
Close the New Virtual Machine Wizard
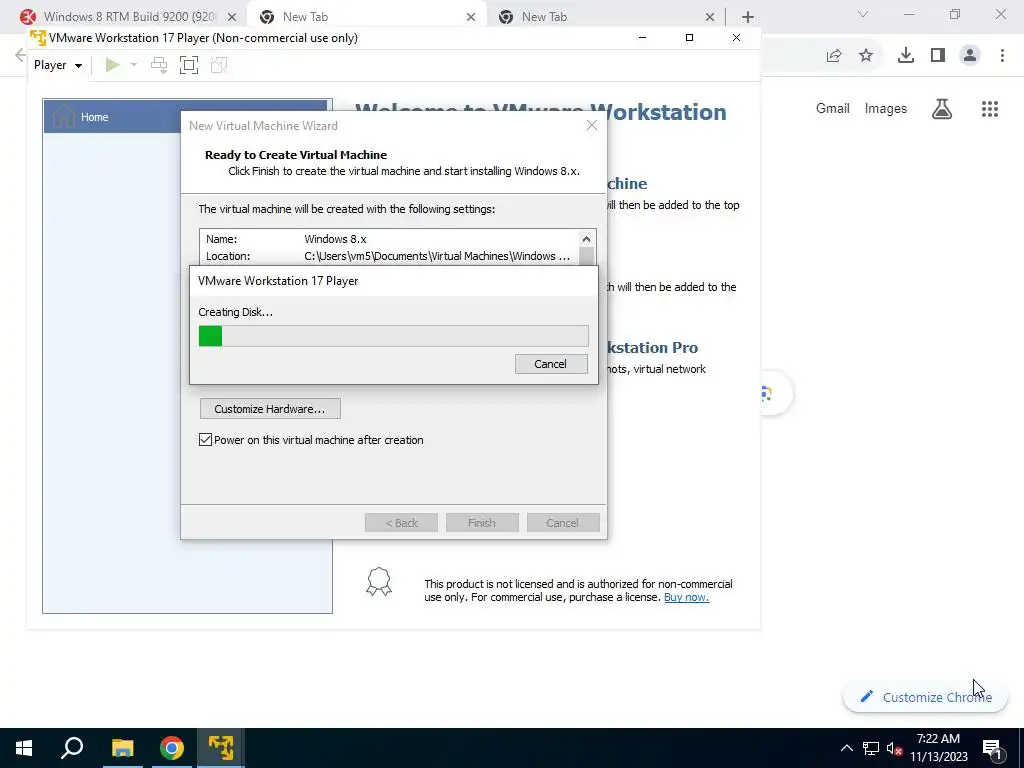click(x=592, y=125)
